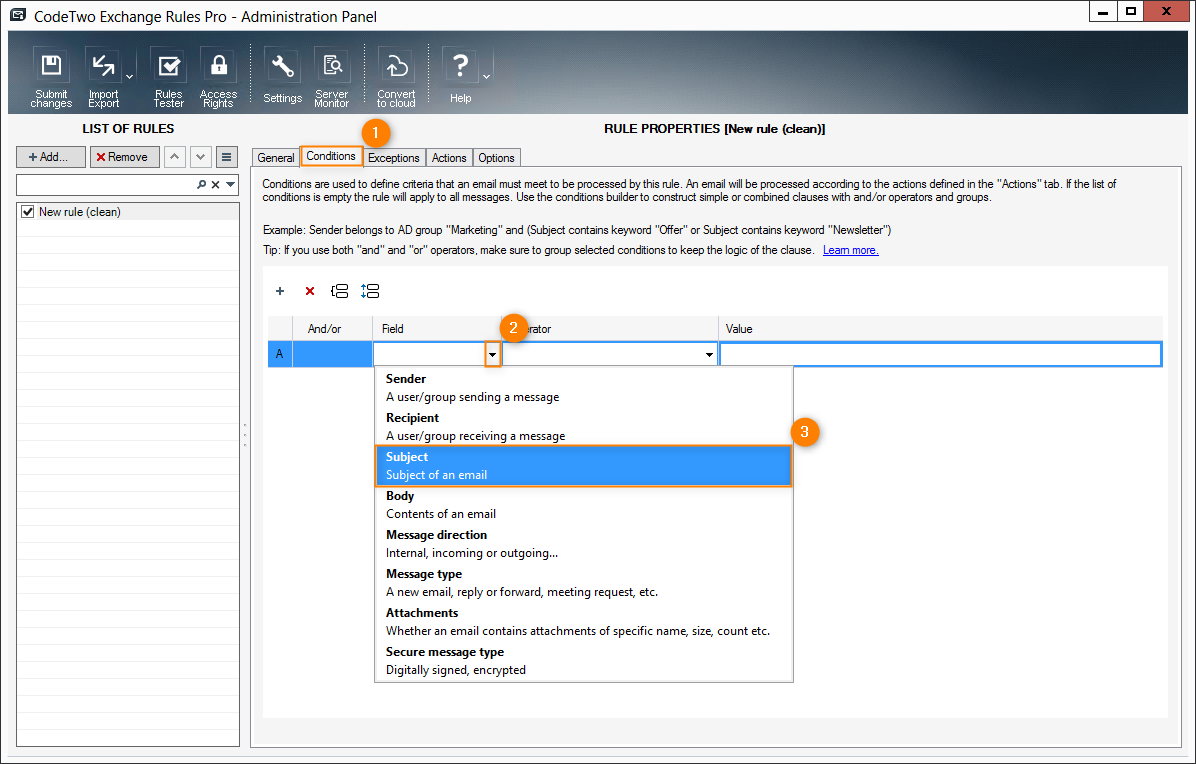The image size is (1196, 764).
Task: Click the Value column header
Action: (x=940, y=329)
